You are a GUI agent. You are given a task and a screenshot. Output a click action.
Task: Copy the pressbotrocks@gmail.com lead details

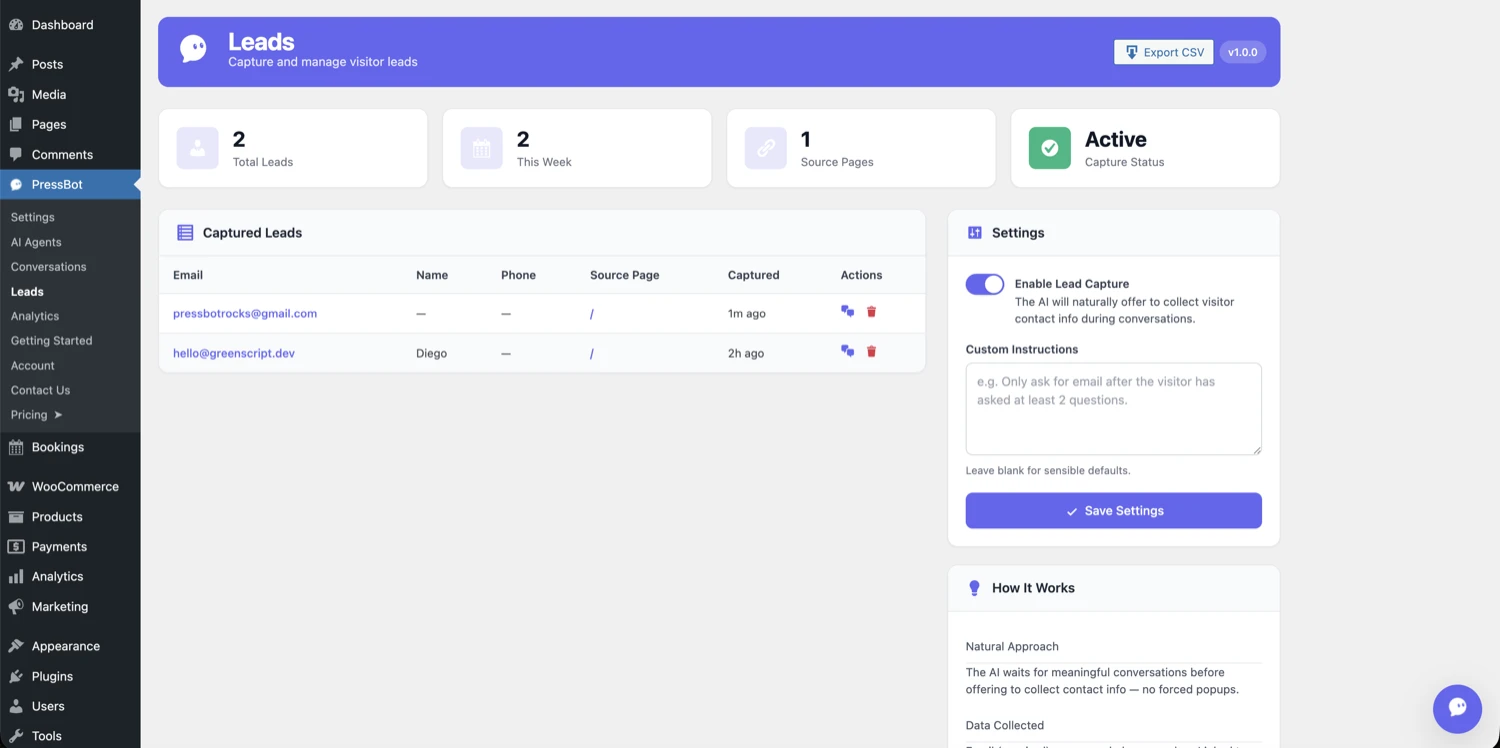pos(847,312)
